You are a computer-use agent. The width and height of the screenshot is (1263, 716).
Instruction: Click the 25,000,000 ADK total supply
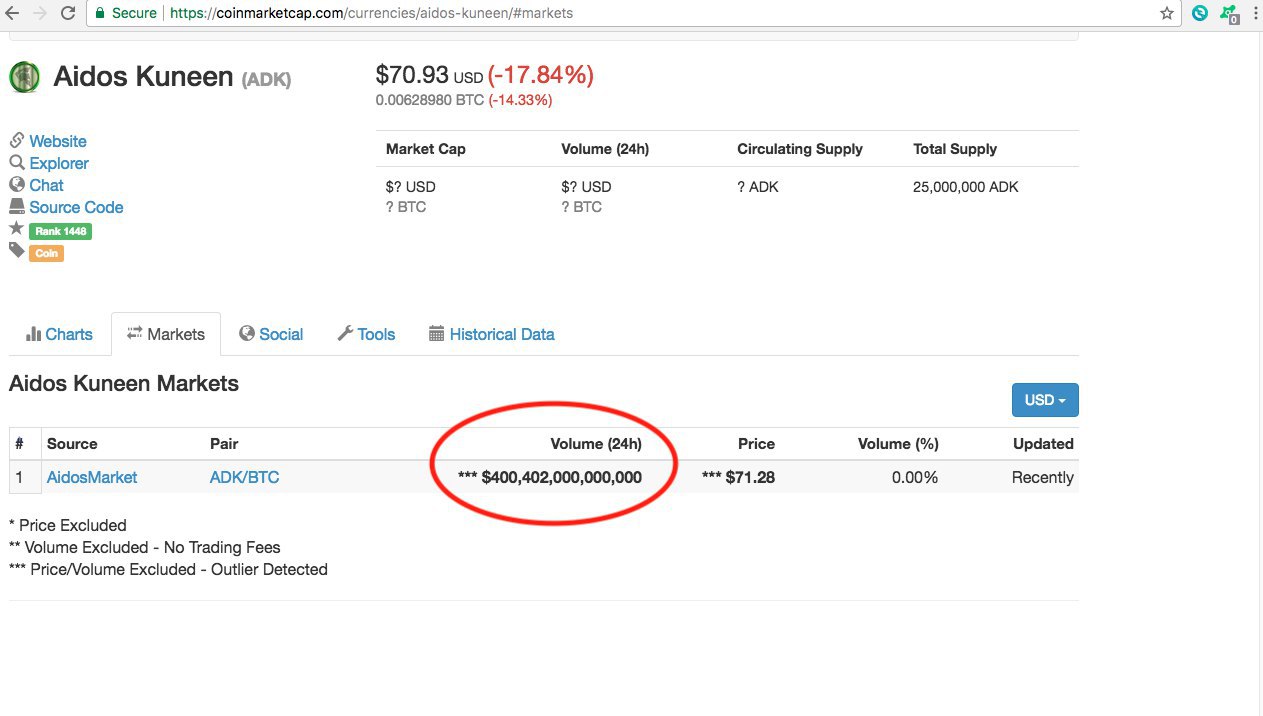(x=966, y=186)
